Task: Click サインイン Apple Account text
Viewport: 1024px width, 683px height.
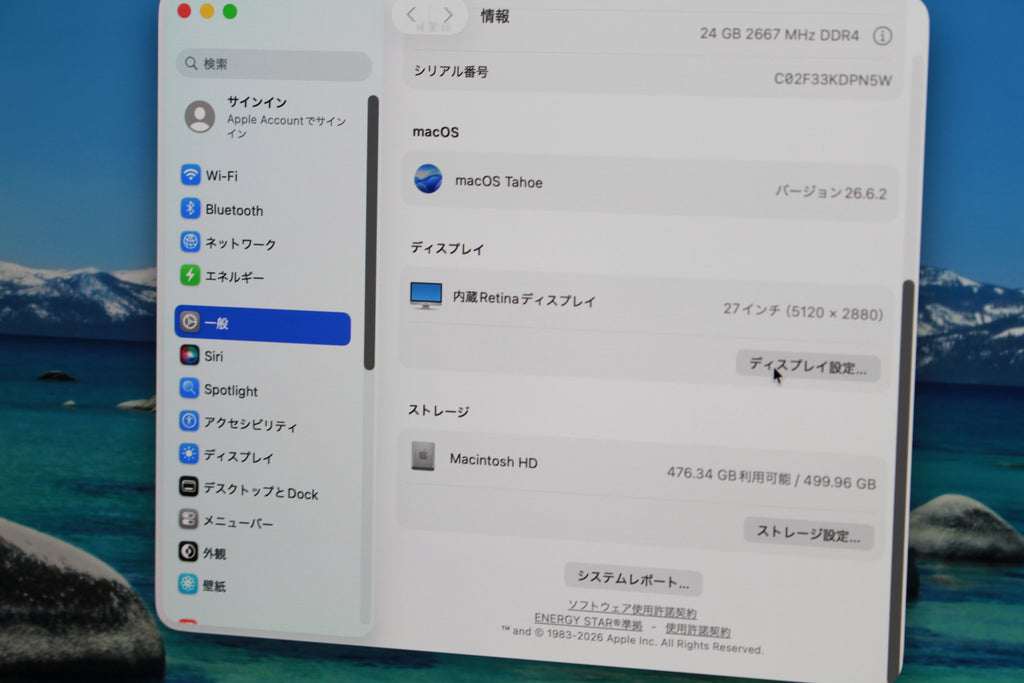Action: click(x=287, y=117)
